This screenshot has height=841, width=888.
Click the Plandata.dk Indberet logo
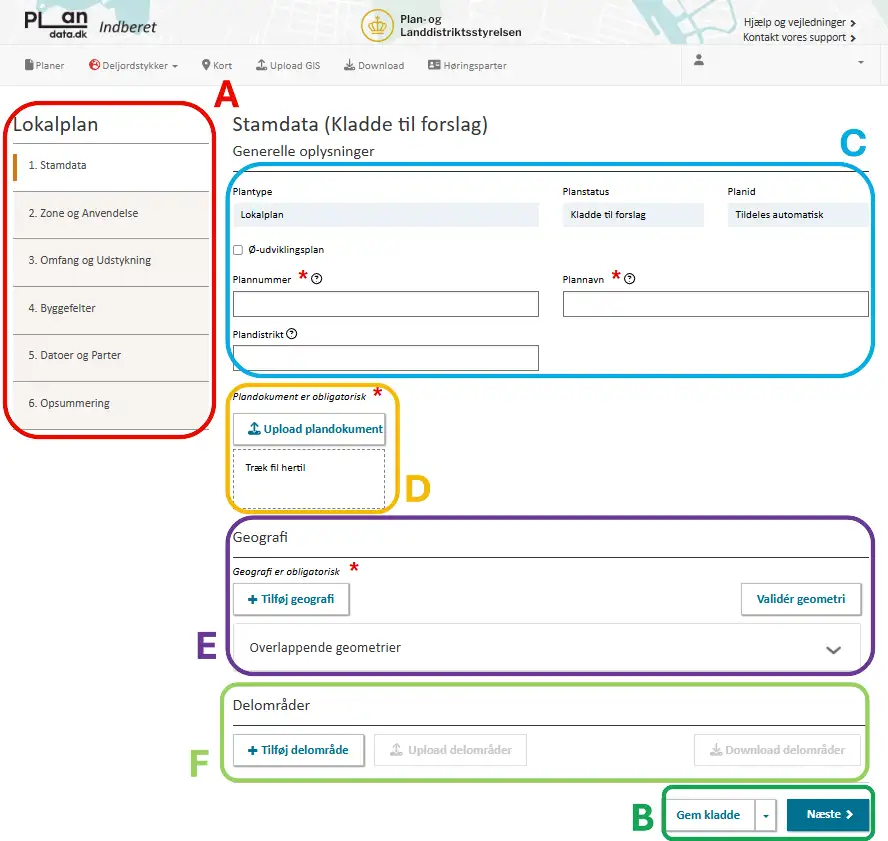pos(90,24)
